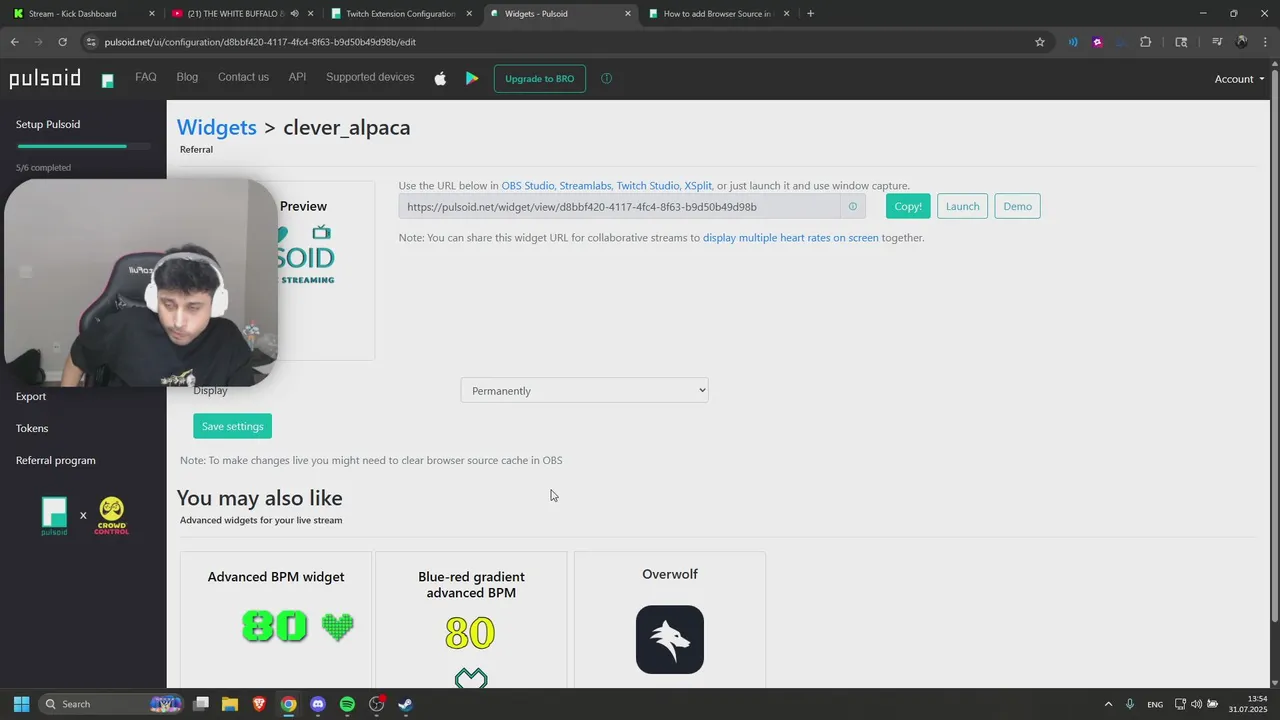The height and width of the screenshot is (720, 1280).
Task: Open the Overwolf wolf logo thumbnail
Action: (670, 639)
